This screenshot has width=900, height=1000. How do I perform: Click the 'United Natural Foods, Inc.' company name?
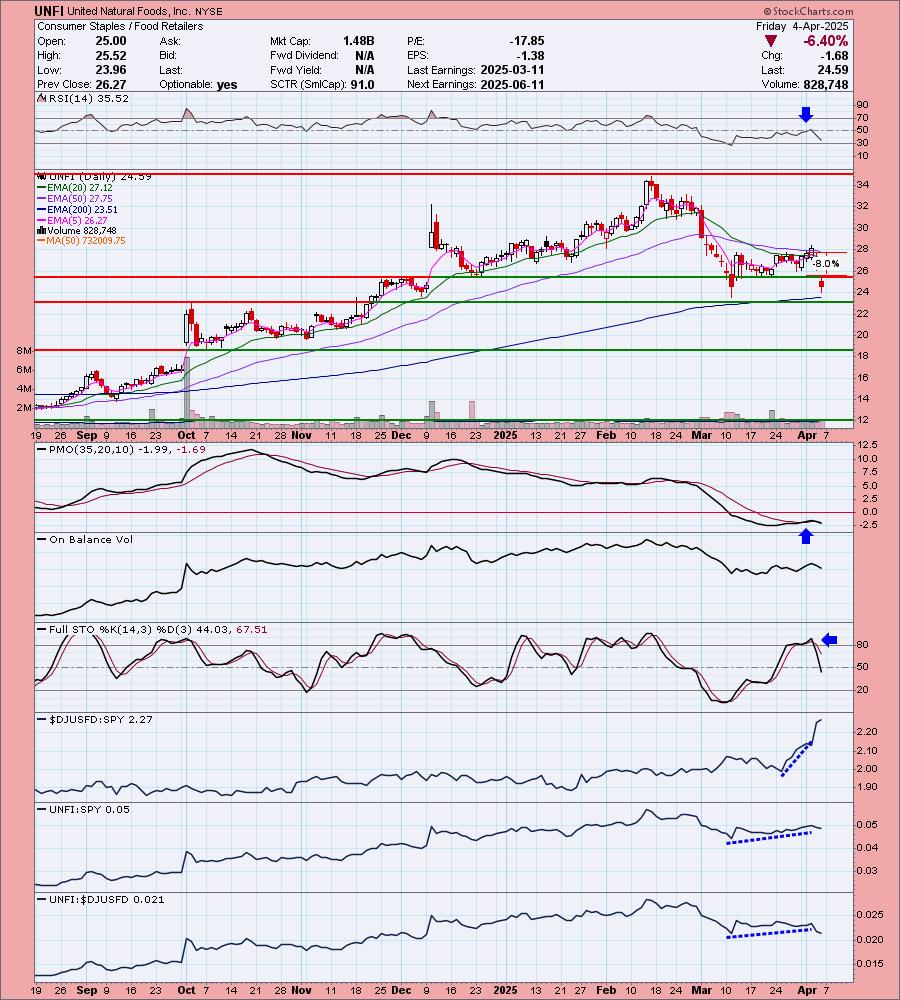point(128,11)
